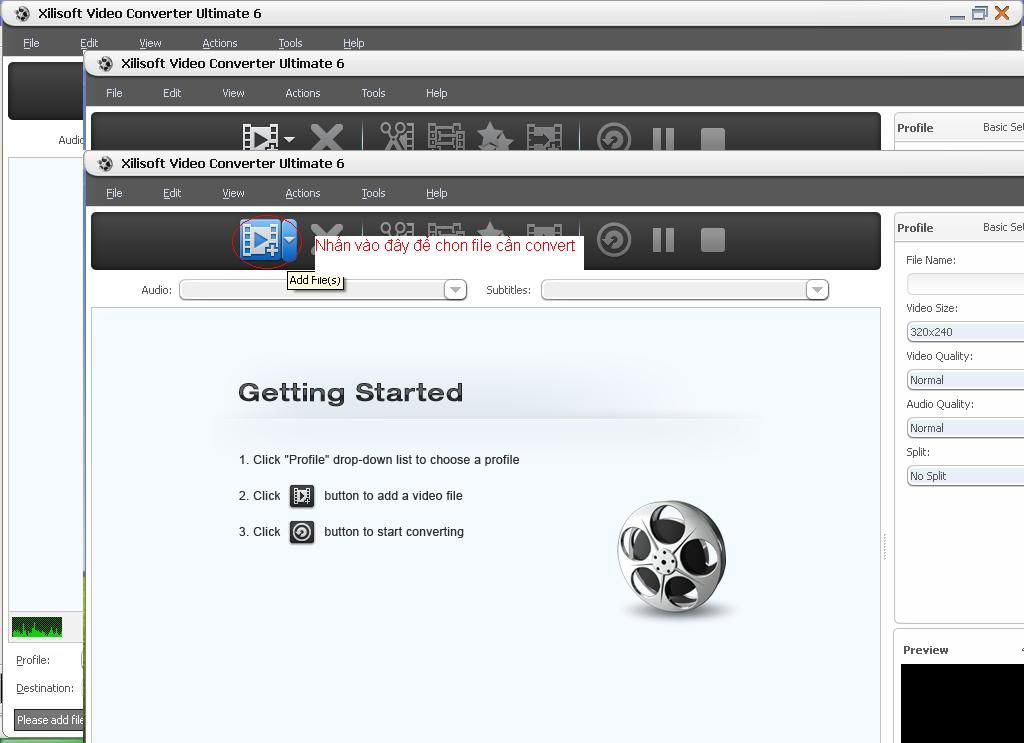Open Help menu in front window
The image size is (1024, 743).
pos(436,193)
